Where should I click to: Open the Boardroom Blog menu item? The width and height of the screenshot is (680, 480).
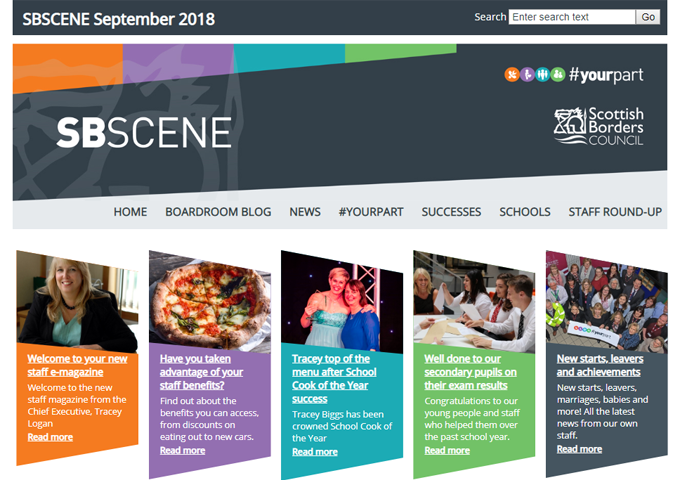coord(218,212)
